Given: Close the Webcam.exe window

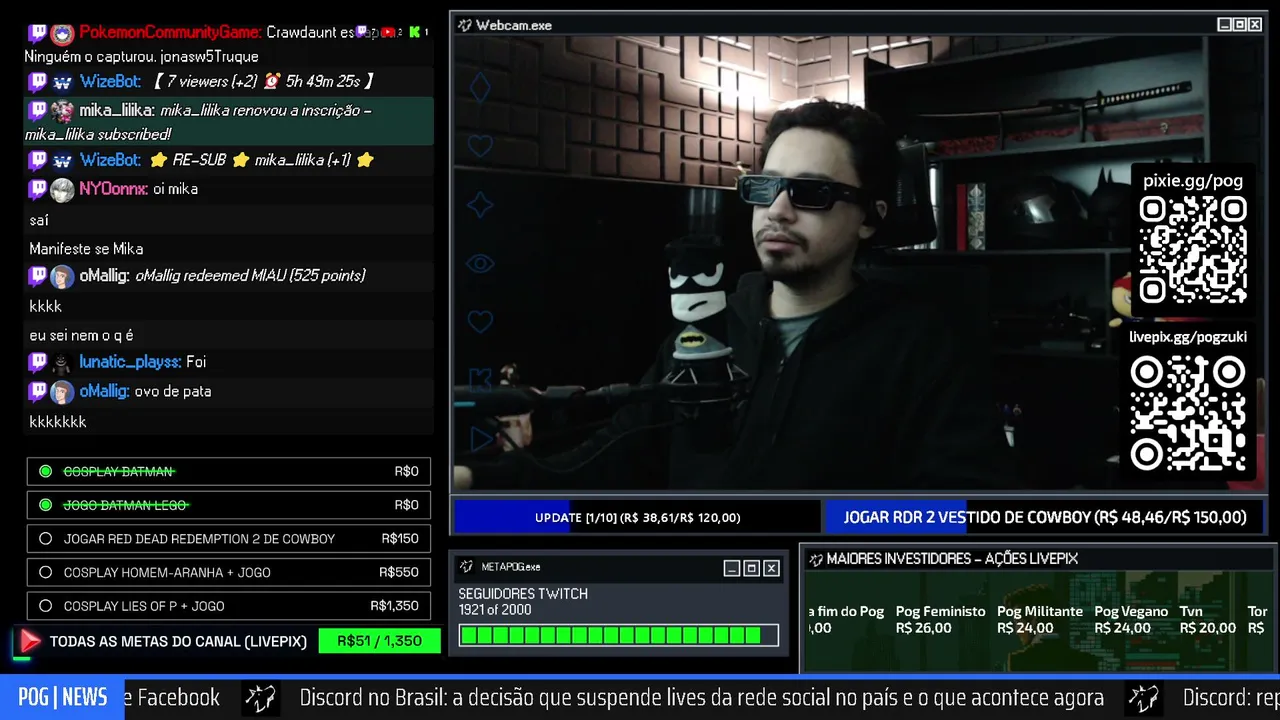Looking at the screenshot, I should click(x=1256, y=25).
